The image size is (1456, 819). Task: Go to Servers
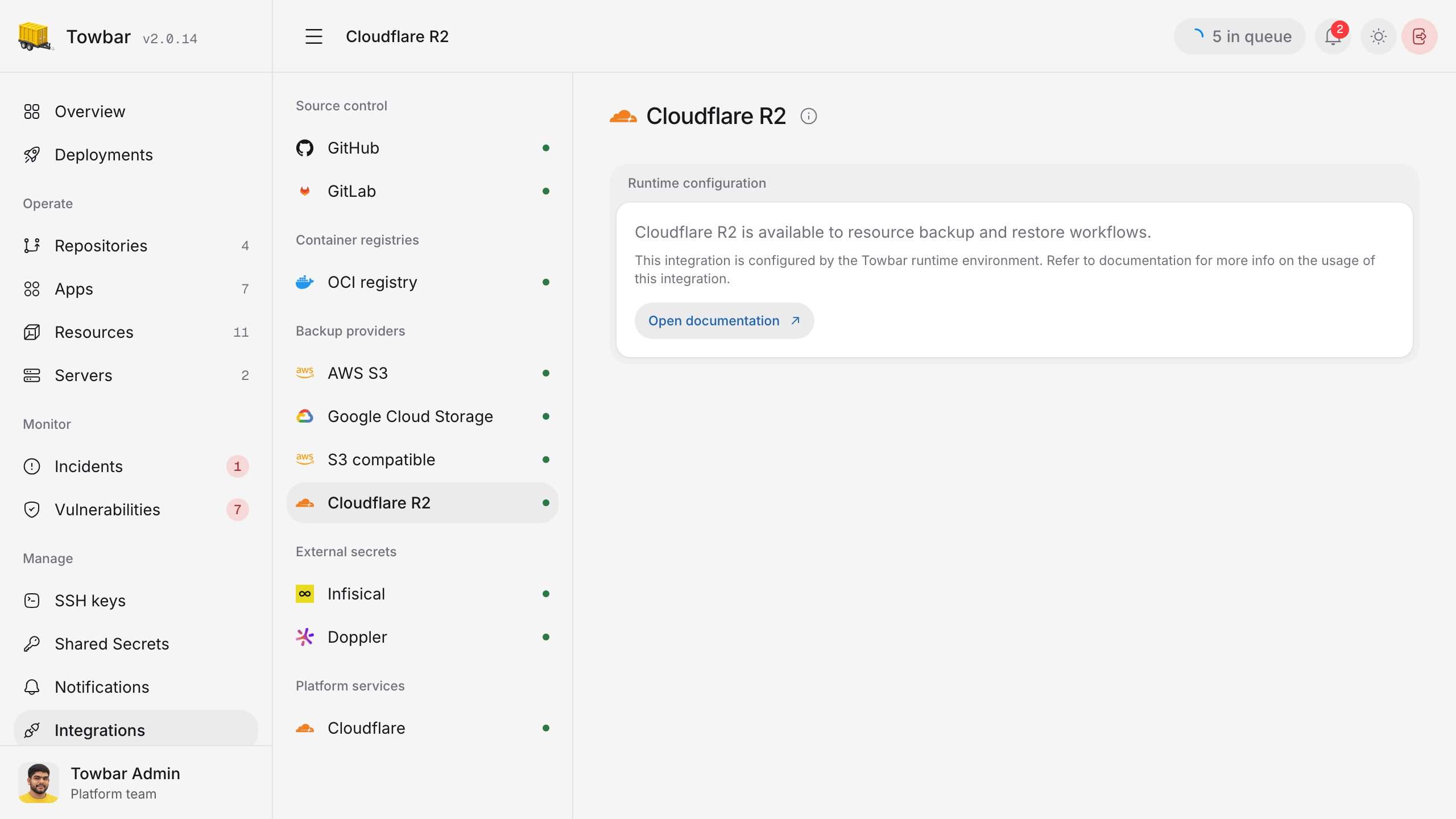(x=136, y=375)
